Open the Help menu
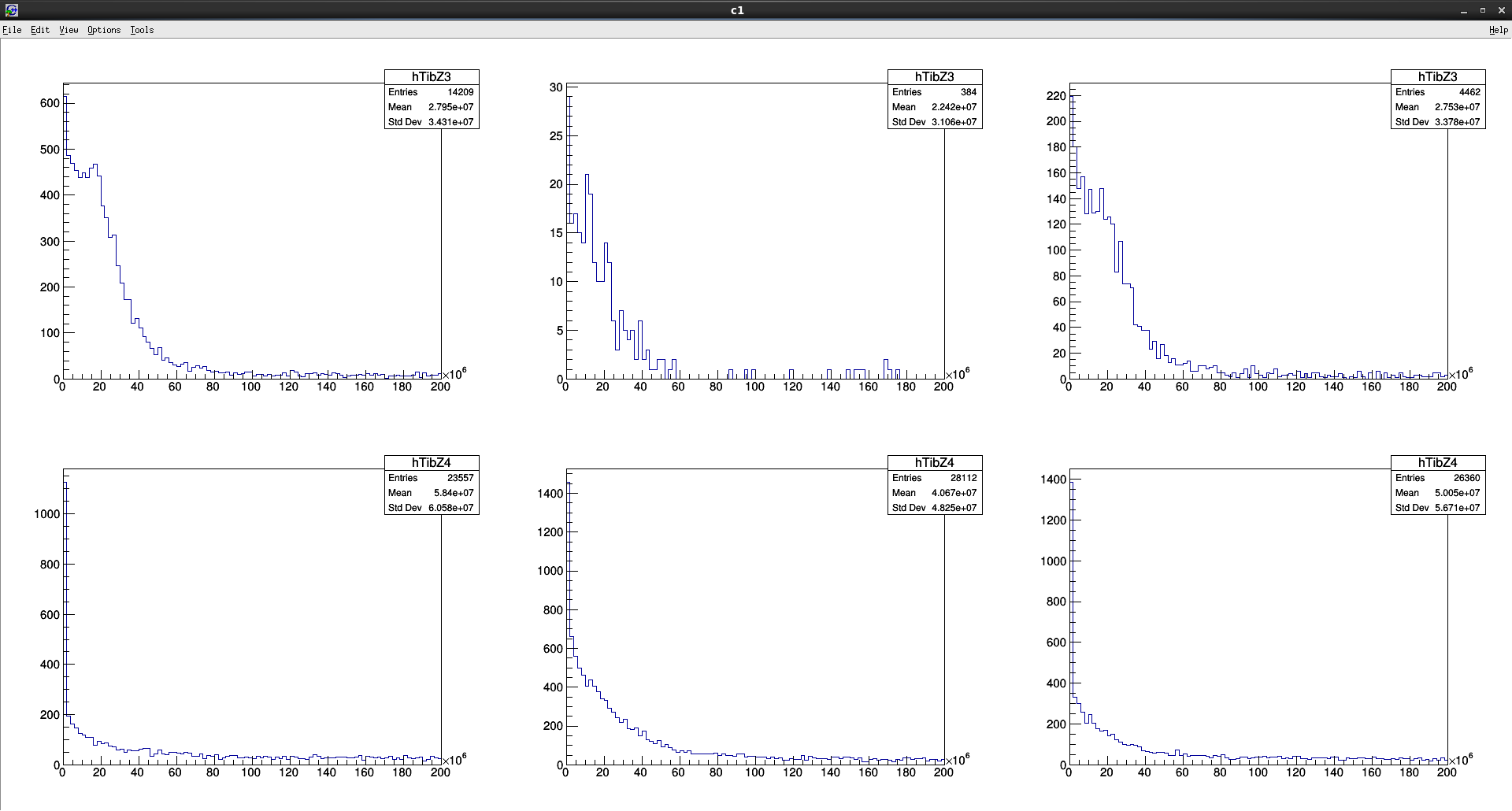Viewport: 1512px width, 811px height. coord(1498,30)
